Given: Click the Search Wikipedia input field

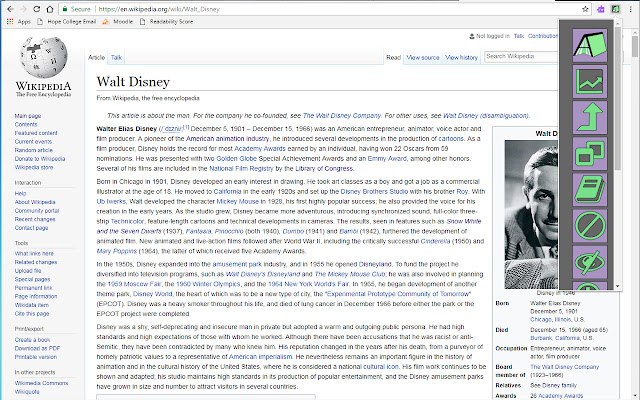Looking at the screenshot, I should 518,57.
